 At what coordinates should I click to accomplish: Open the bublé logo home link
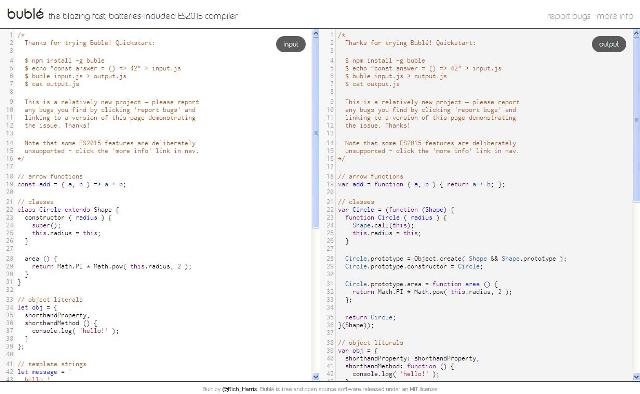[x=25, y=14]
